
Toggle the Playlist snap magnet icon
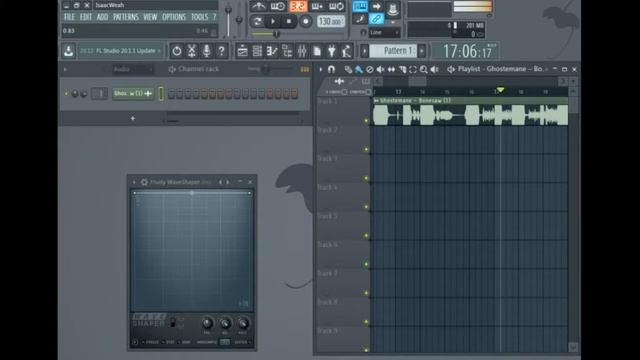click(331, 69)
